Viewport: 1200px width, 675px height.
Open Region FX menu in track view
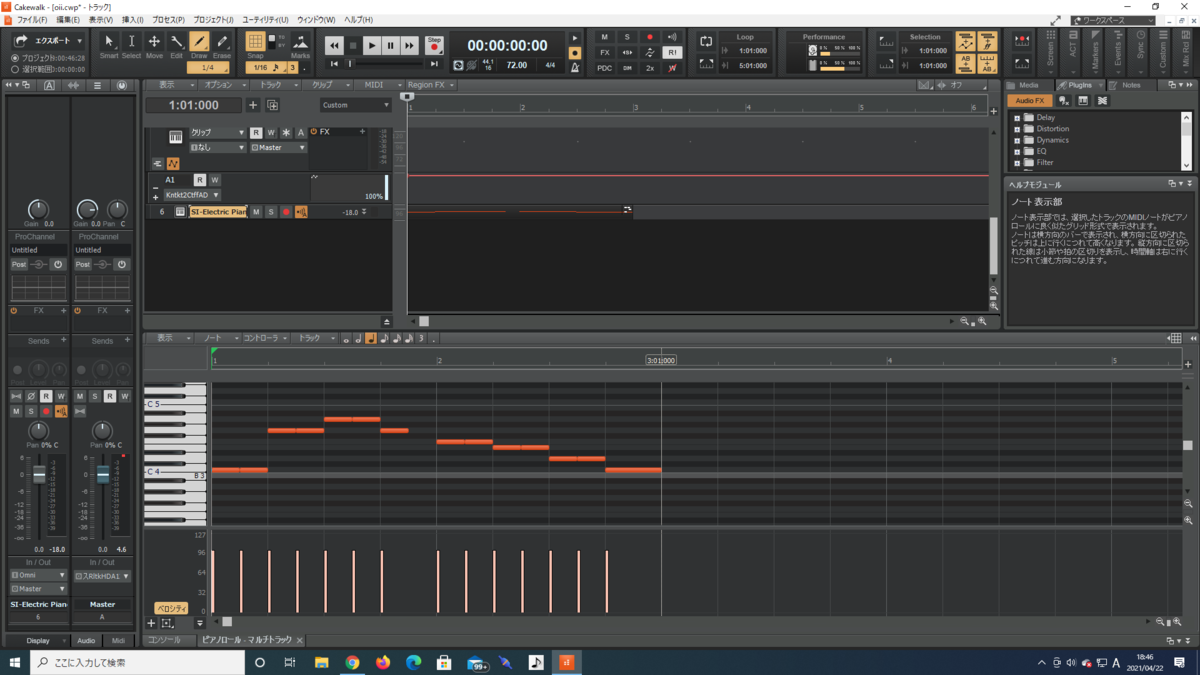[x=431, y=85]
